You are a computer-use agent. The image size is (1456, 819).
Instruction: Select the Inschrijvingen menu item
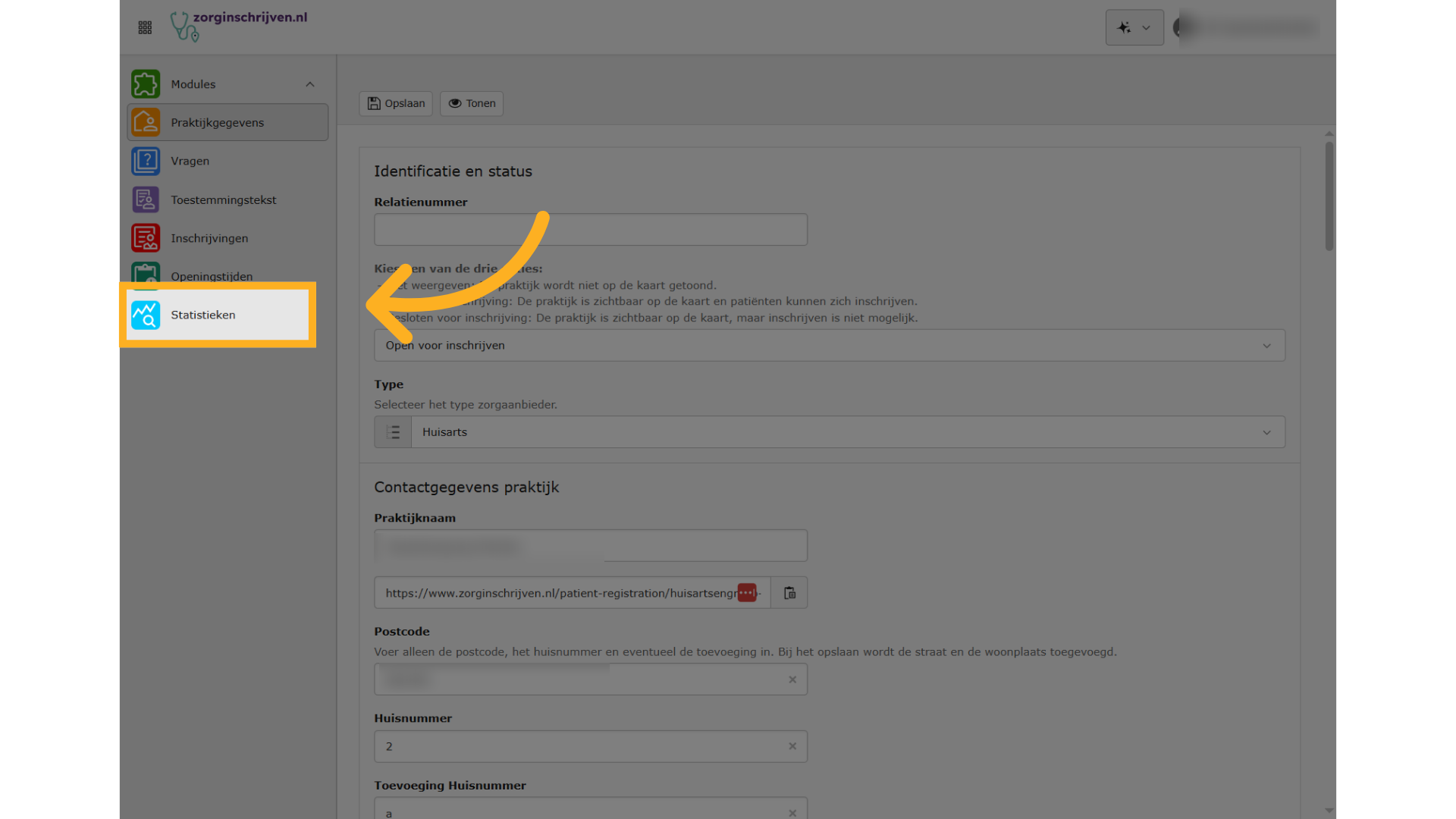pyautogui.click(x=209, y=238)
